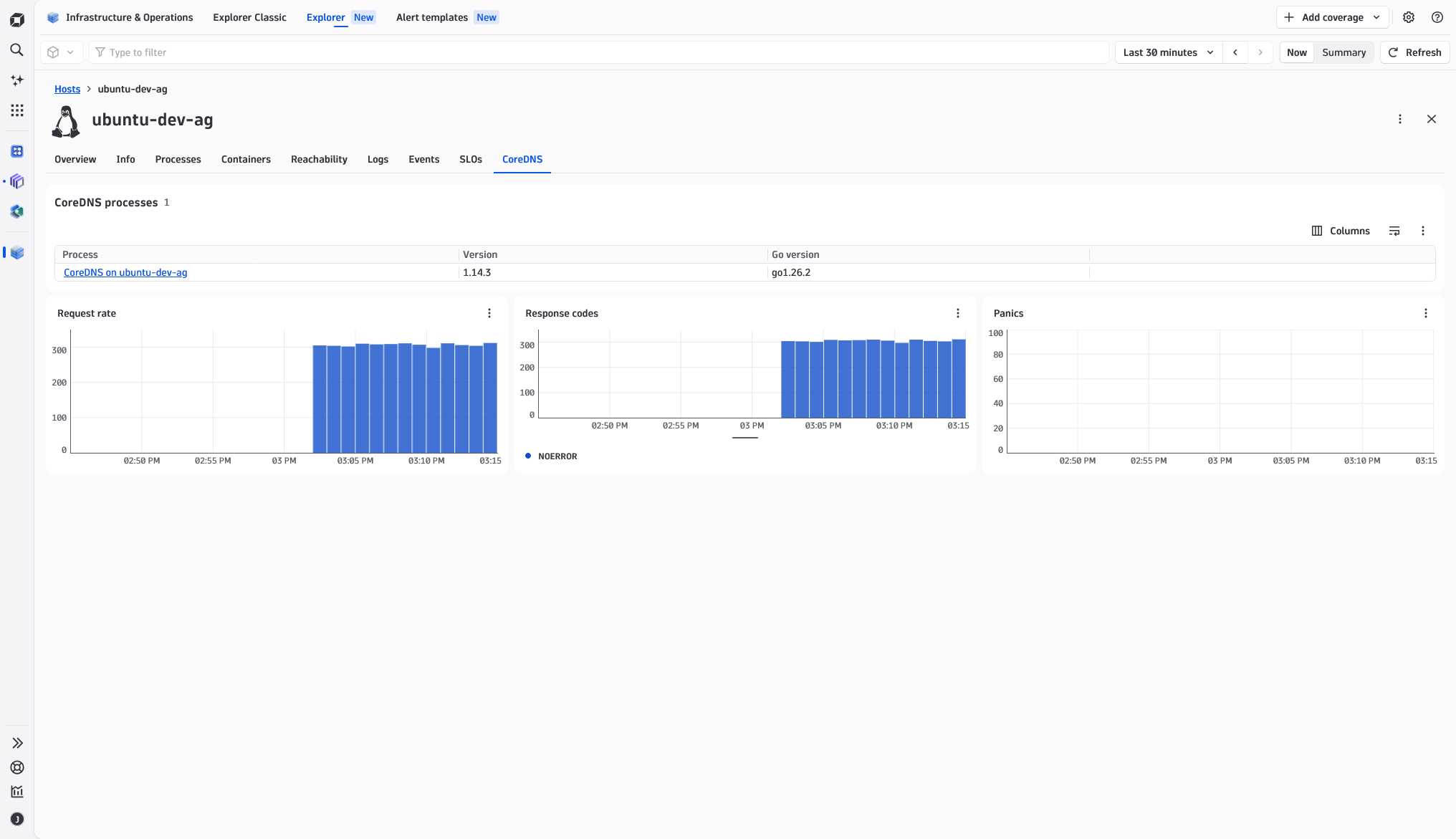The image size is (1456, 839).
Task: Switch to the Containers tab
Action: 246,159
